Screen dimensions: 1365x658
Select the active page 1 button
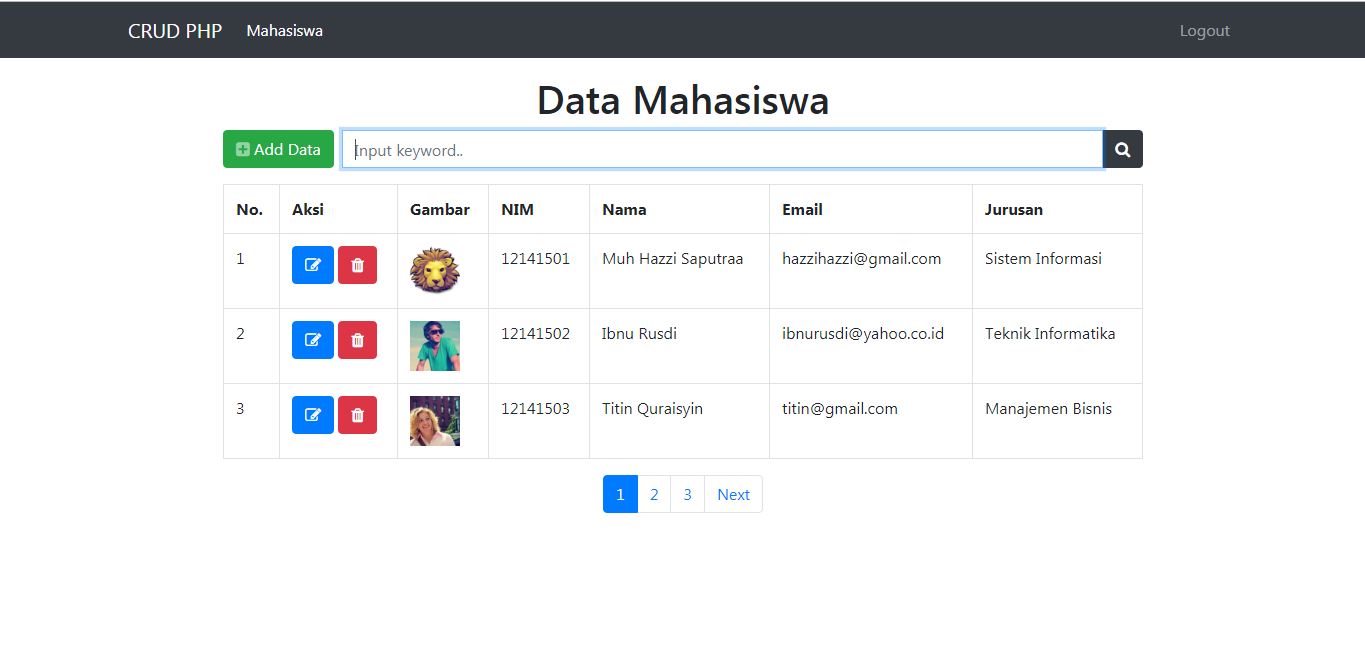coord(620,494)
